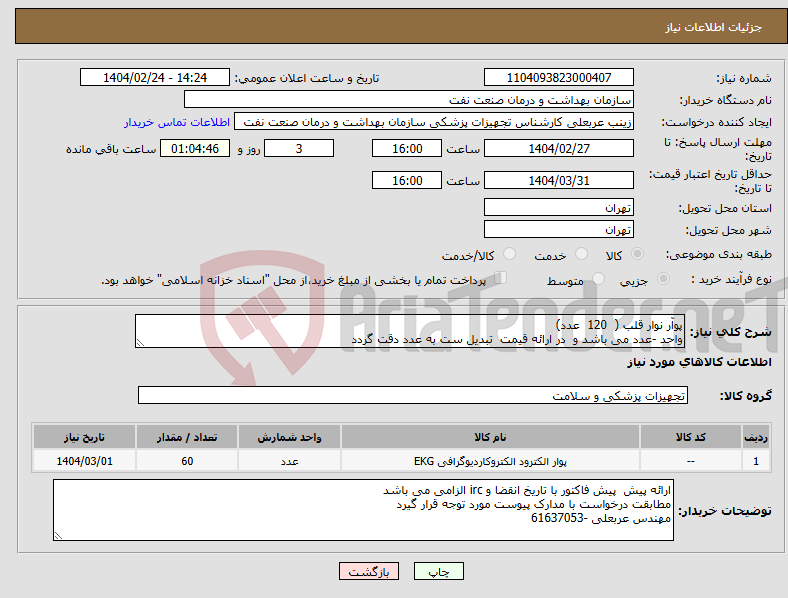This screenshot has height=598, width=788.
Task: Click the buyer organization name field
Action: pos(409,99)
